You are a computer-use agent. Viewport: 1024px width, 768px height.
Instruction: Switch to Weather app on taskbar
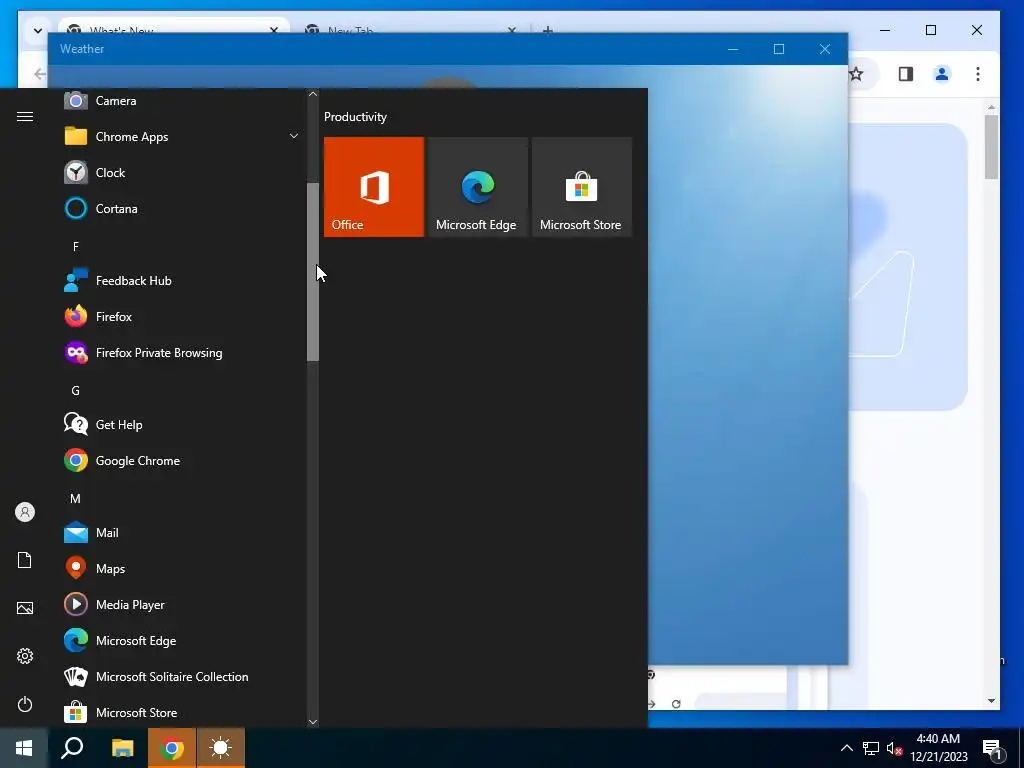[221, 748]
